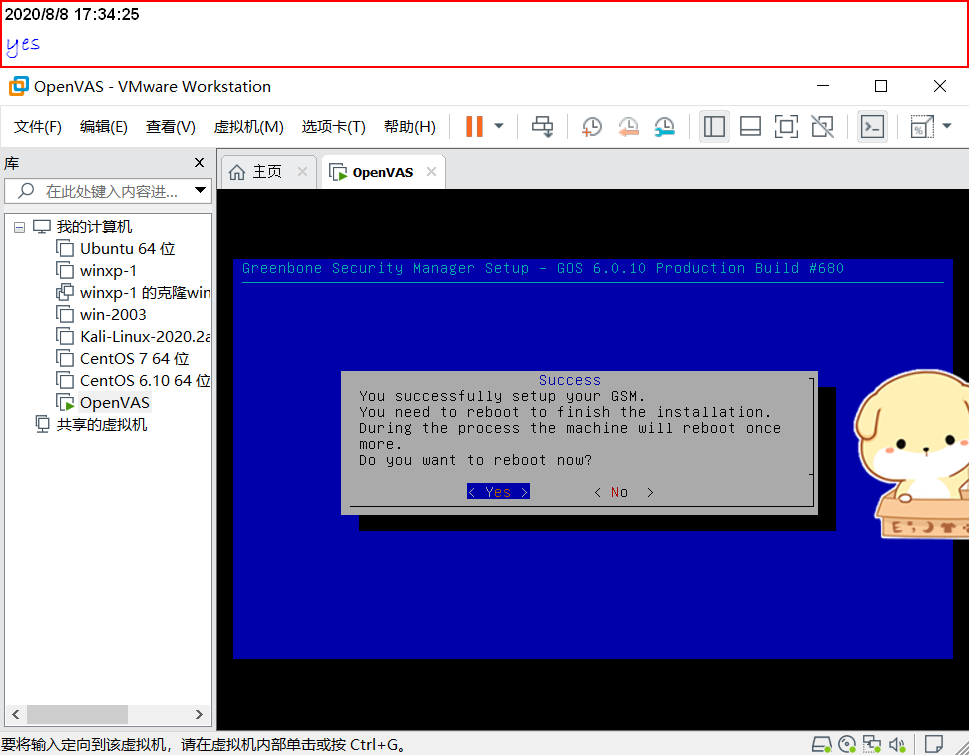This screenshot has height=755, width=969.
Task: Click library scrollbar left arrow
Action: 15,714
